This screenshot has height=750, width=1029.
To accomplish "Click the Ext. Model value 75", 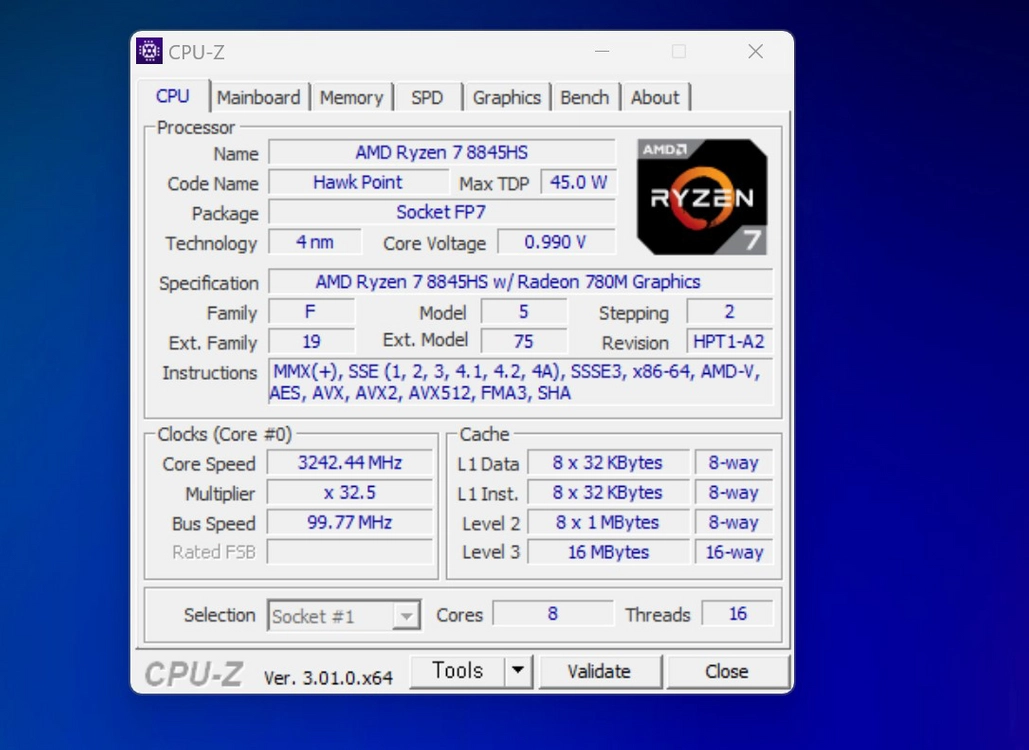I will point(524,341).
